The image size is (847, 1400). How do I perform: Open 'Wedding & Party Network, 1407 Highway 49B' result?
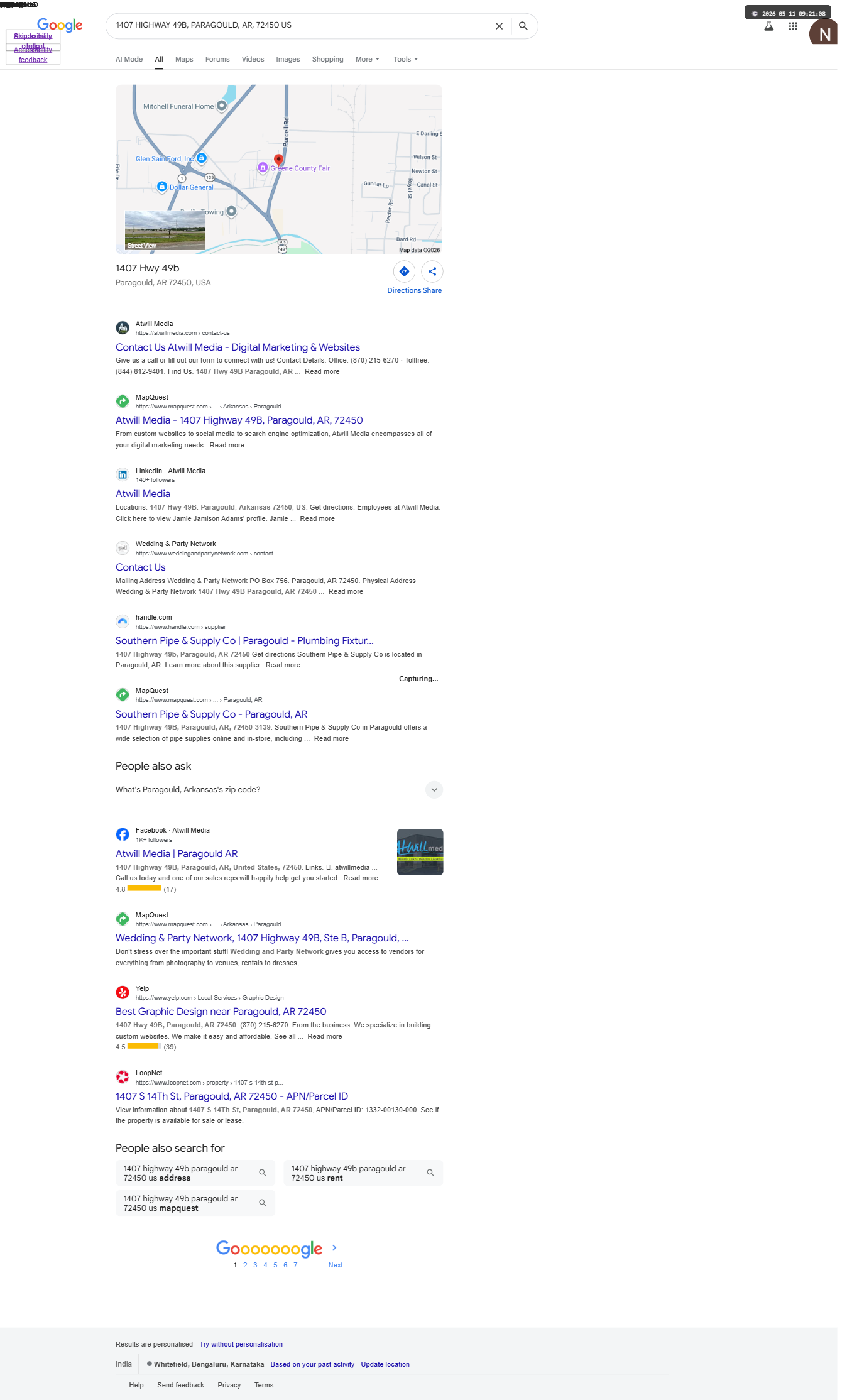point(262,938)
